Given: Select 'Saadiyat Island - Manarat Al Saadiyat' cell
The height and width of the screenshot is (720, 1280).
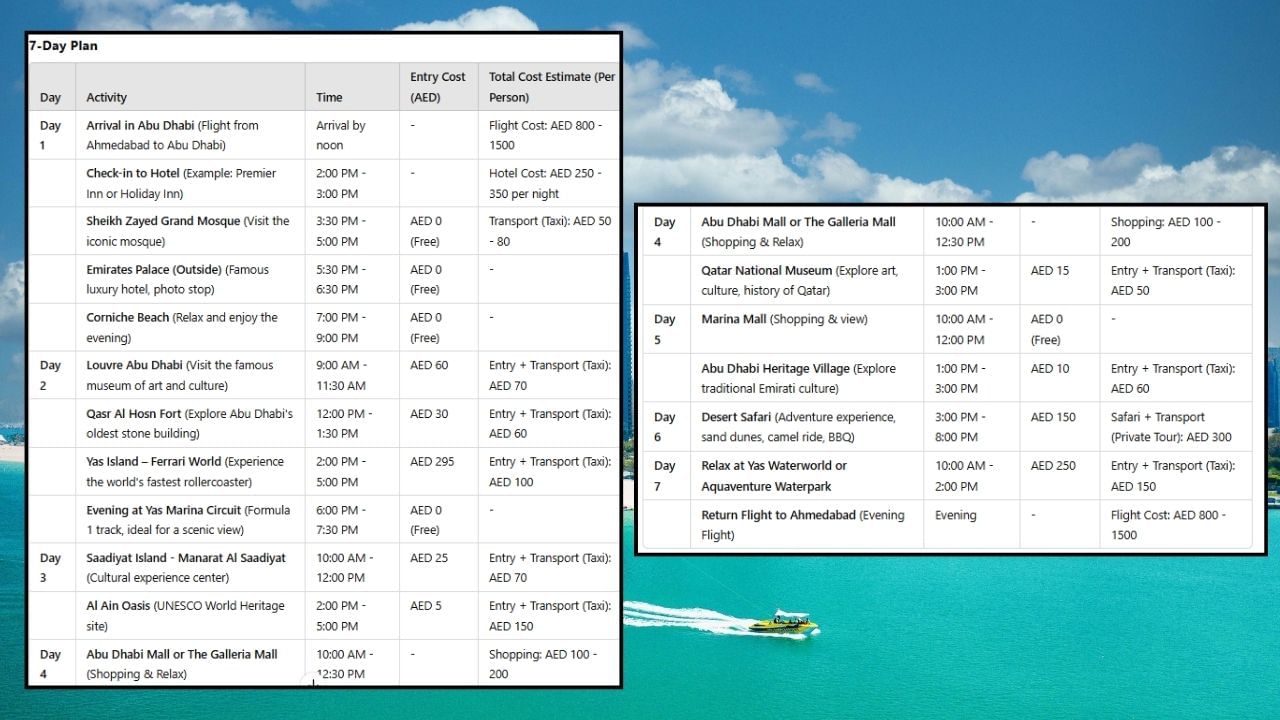Looking at the screenshot, I should coord(190,567).
